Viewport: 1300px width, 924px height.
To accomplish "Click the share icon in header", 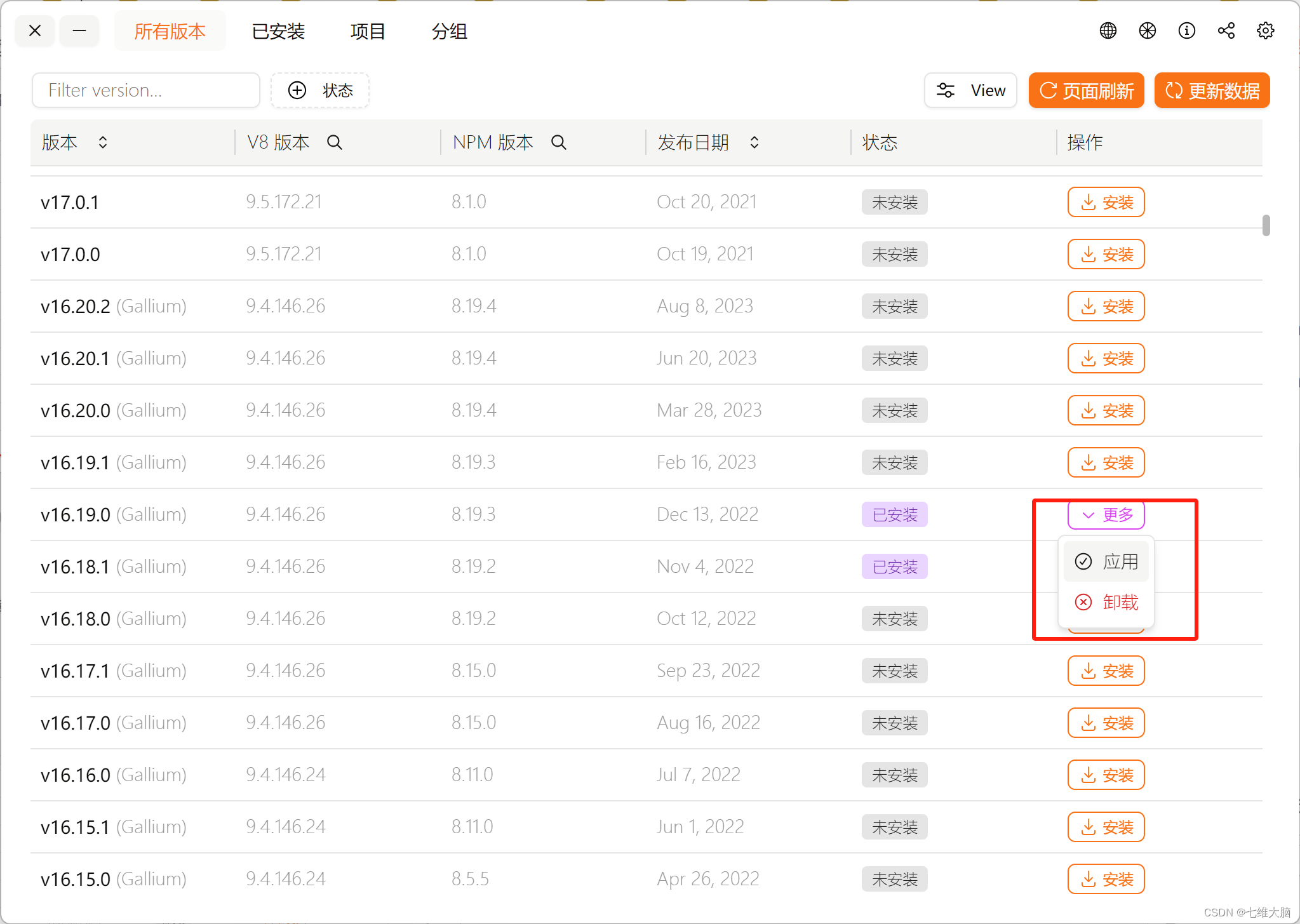I will (x=1226, y=30).
